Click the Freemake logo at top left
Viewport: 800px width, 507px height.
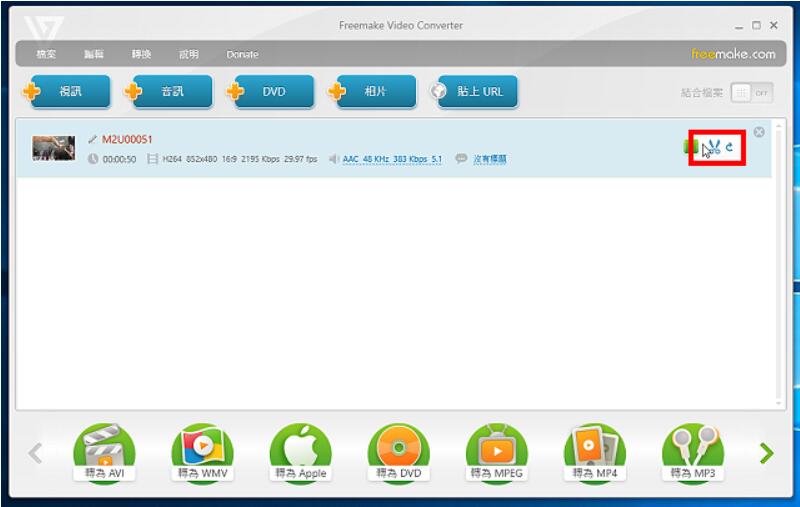(44, 28)
